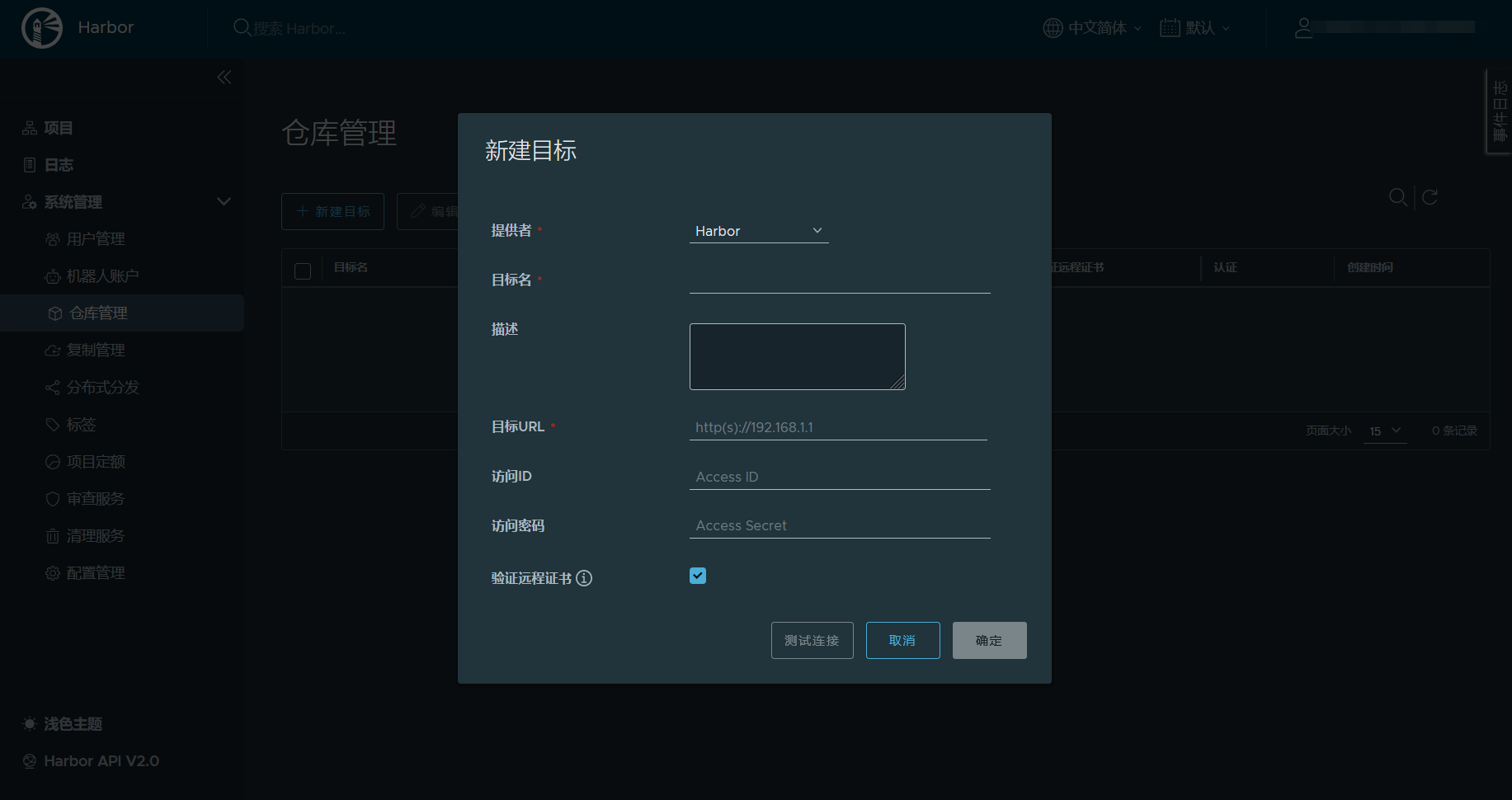Collapse the sidebar with double-chevron icon
Image resolution: width=1512 pixels, height=800 pixels.
(224, 78)
